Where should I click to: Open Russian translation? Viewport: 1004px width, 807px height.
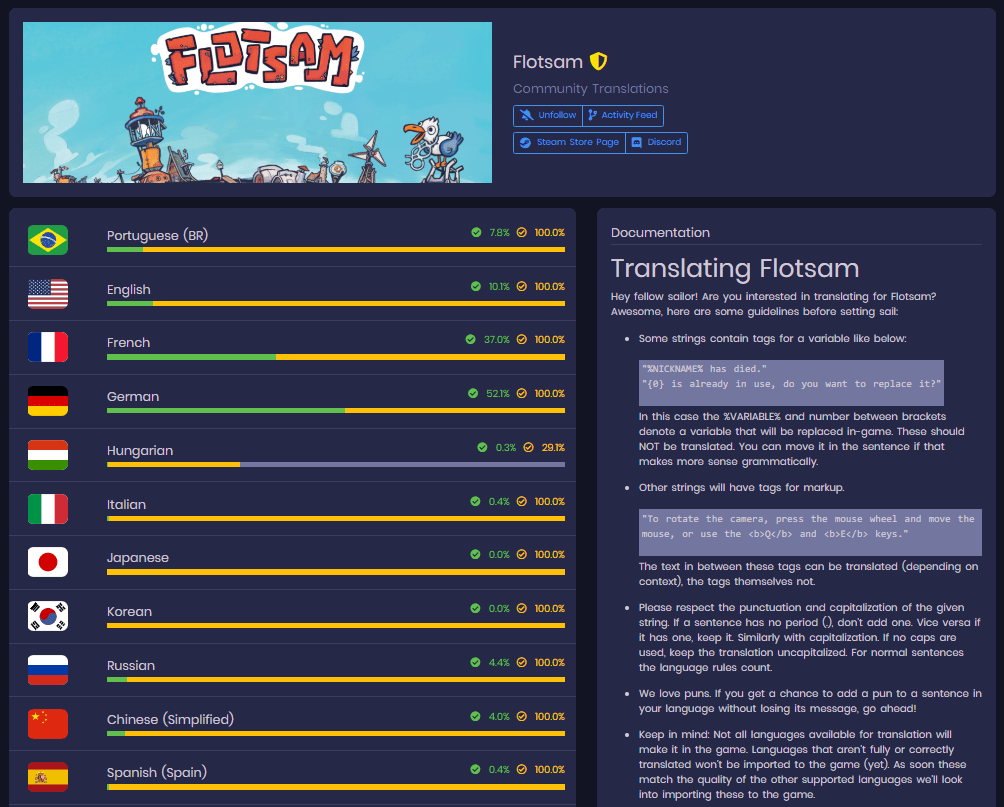pos(131,665)
